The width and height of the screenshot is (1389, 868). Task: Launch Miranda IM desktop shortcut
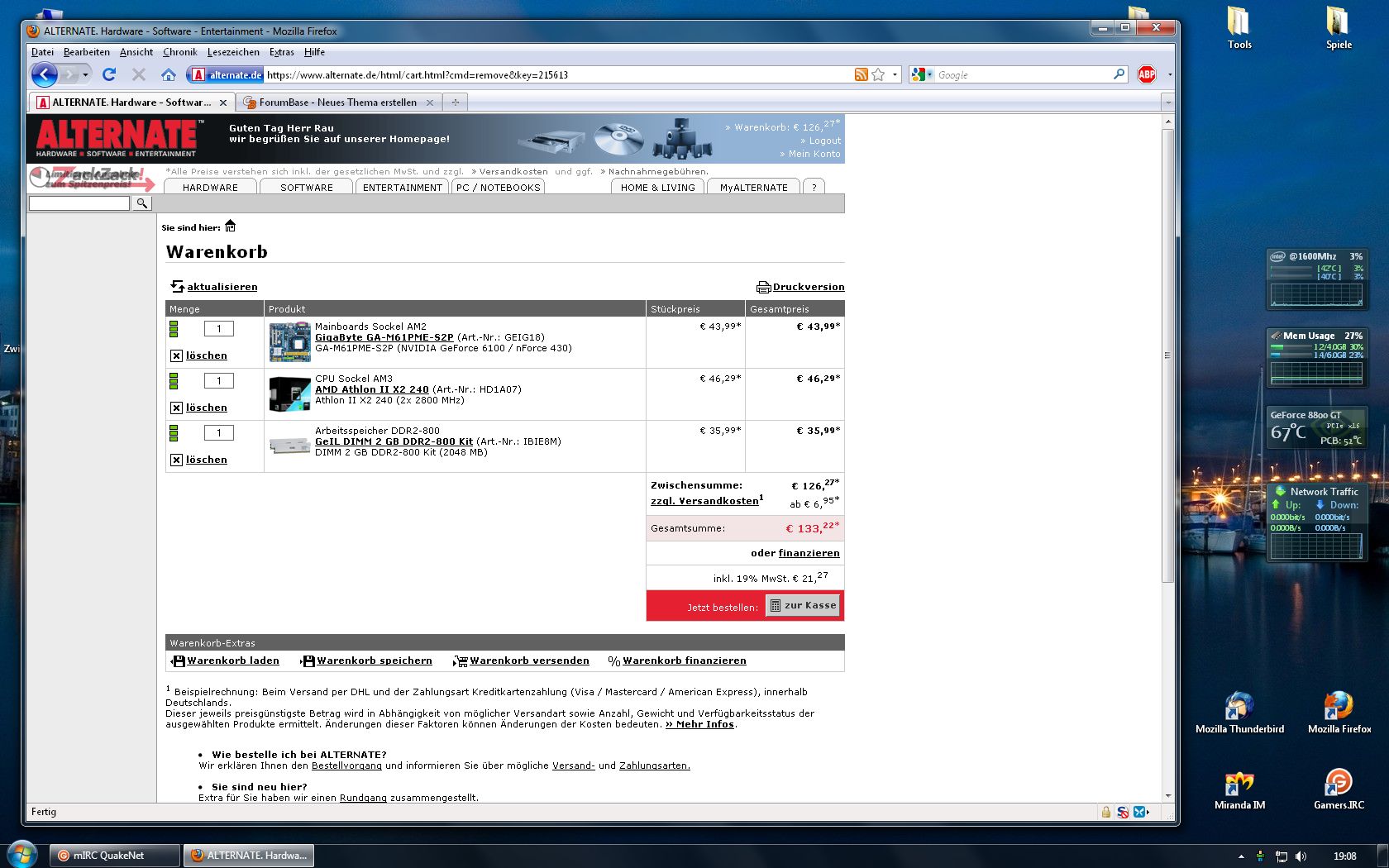click(1239, 789)
